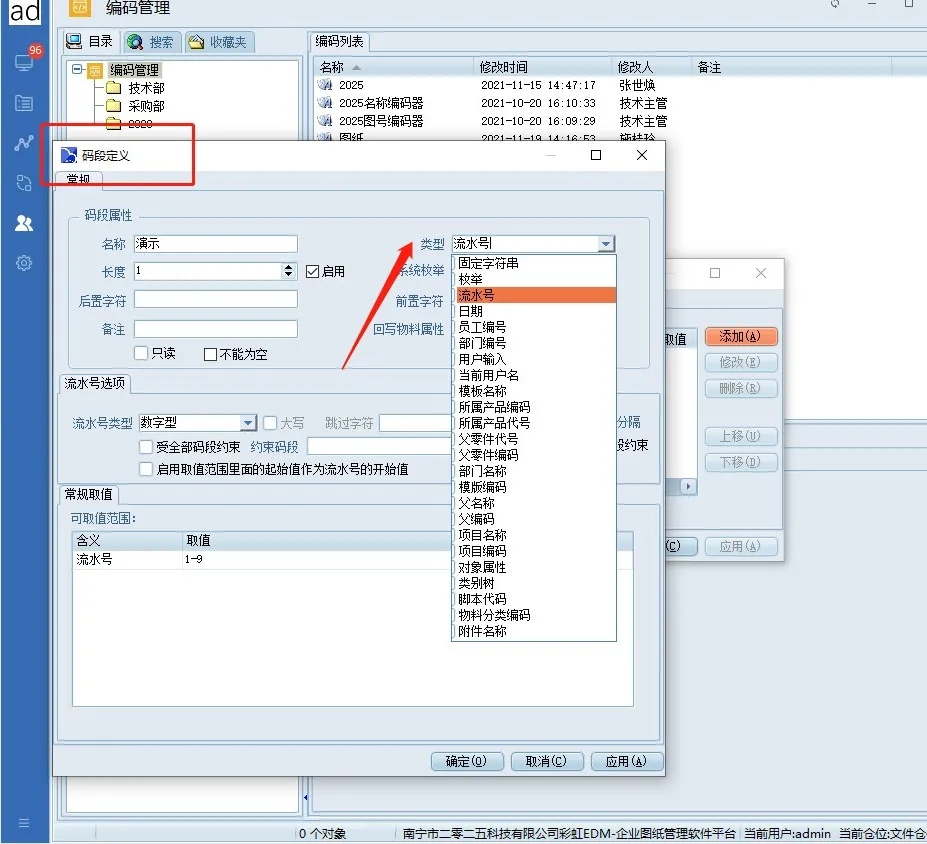Open the workflow conversion sidebar icon
The image size is (927, 844).
click(24, 183)
